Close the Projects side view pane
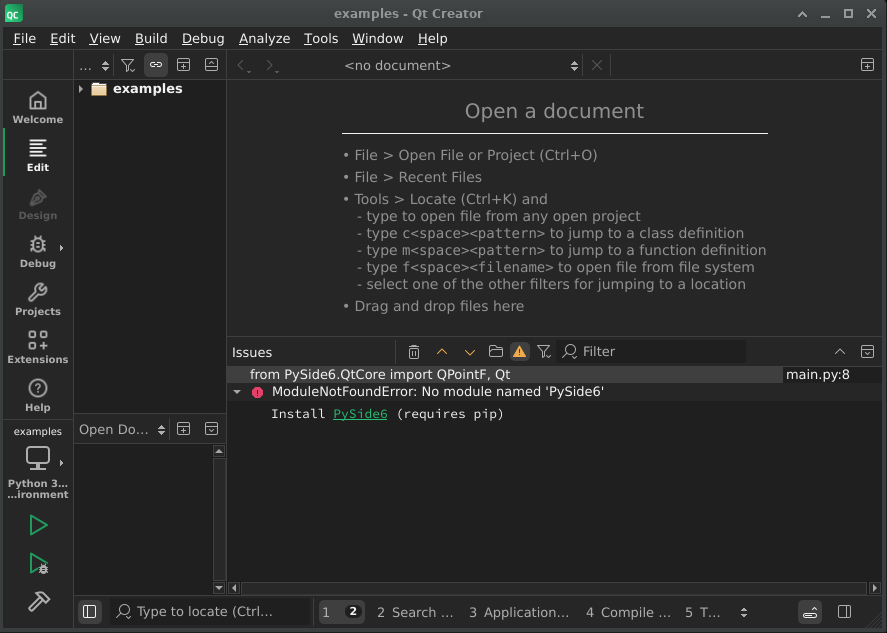Screen dimensions: 887x633 (x=212, y=65)
